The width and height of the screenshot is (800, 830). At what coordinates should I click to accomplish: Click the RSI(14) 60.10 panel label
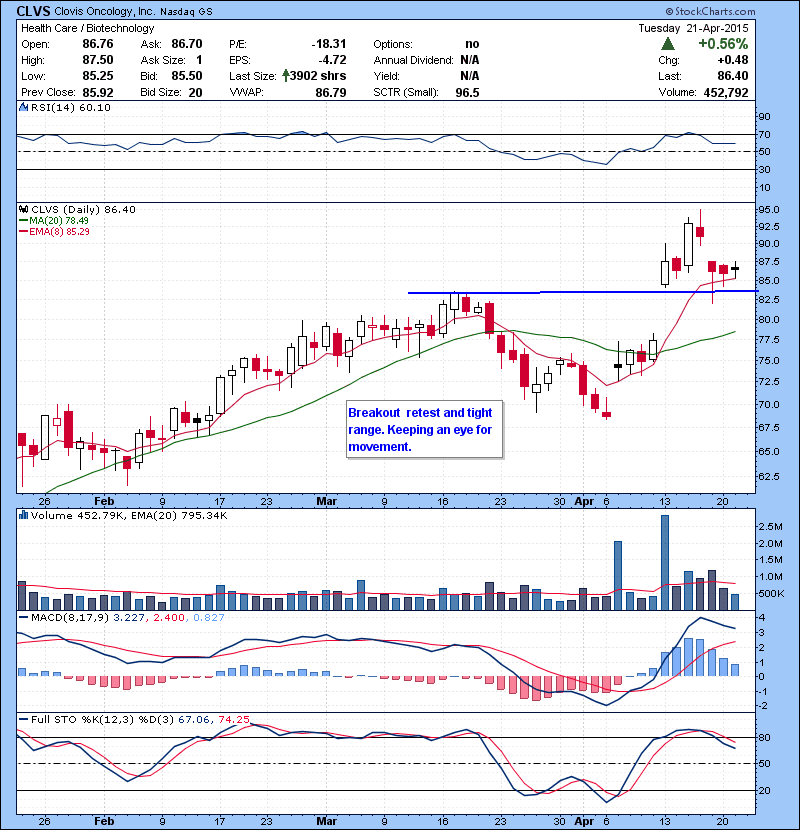click(71, 107)
